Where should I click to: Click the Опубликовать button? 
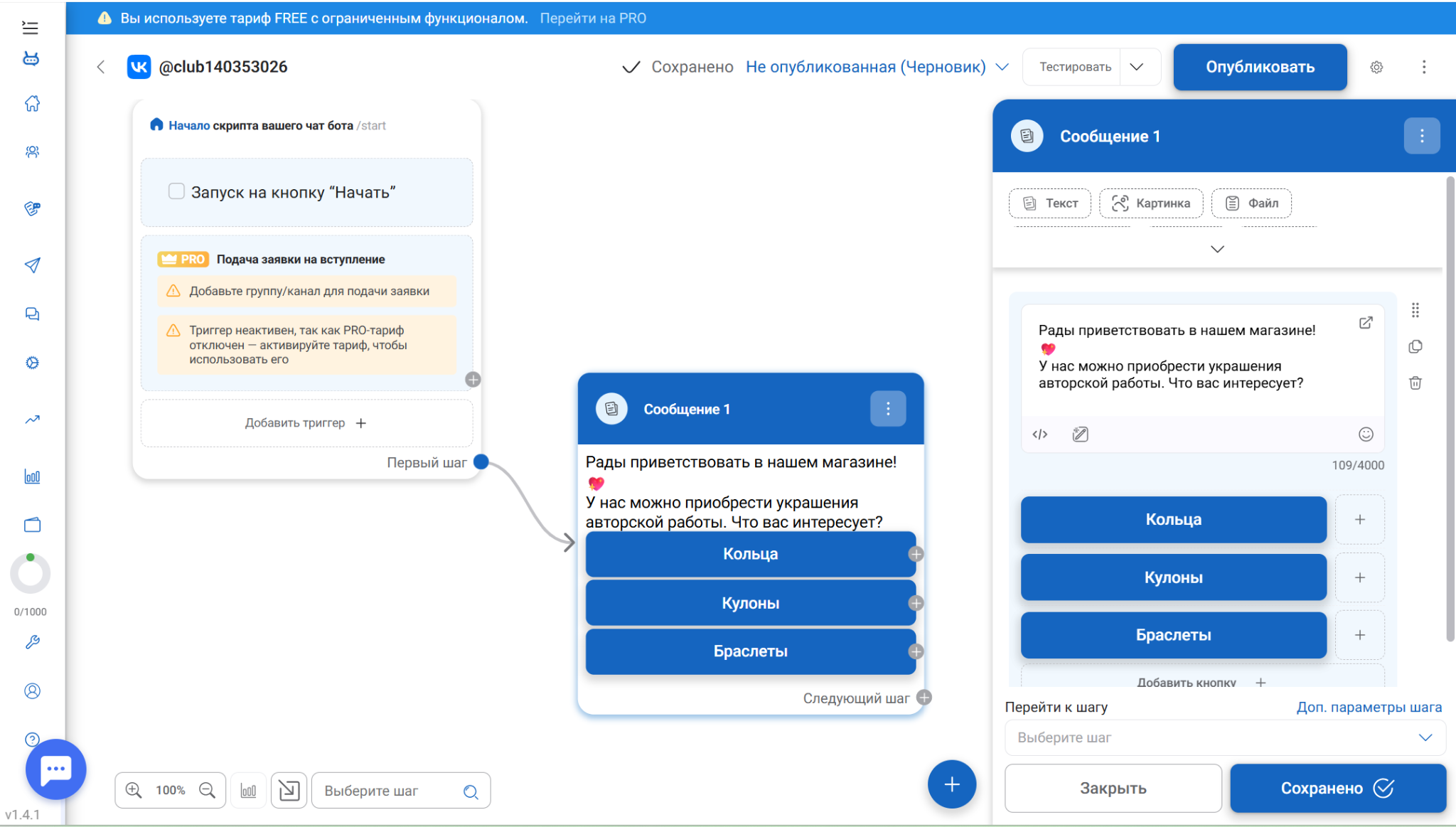(x=1260, y=67)
